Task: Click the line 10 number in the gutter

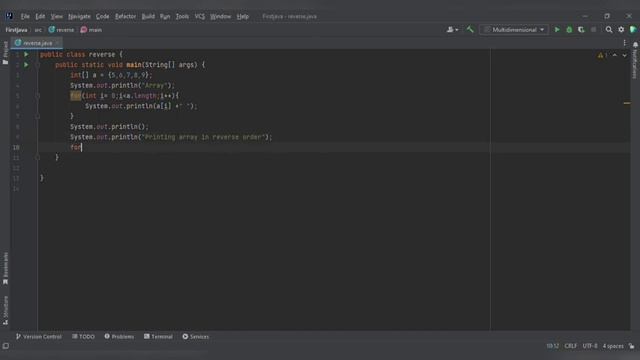Action: pos(16,147)
